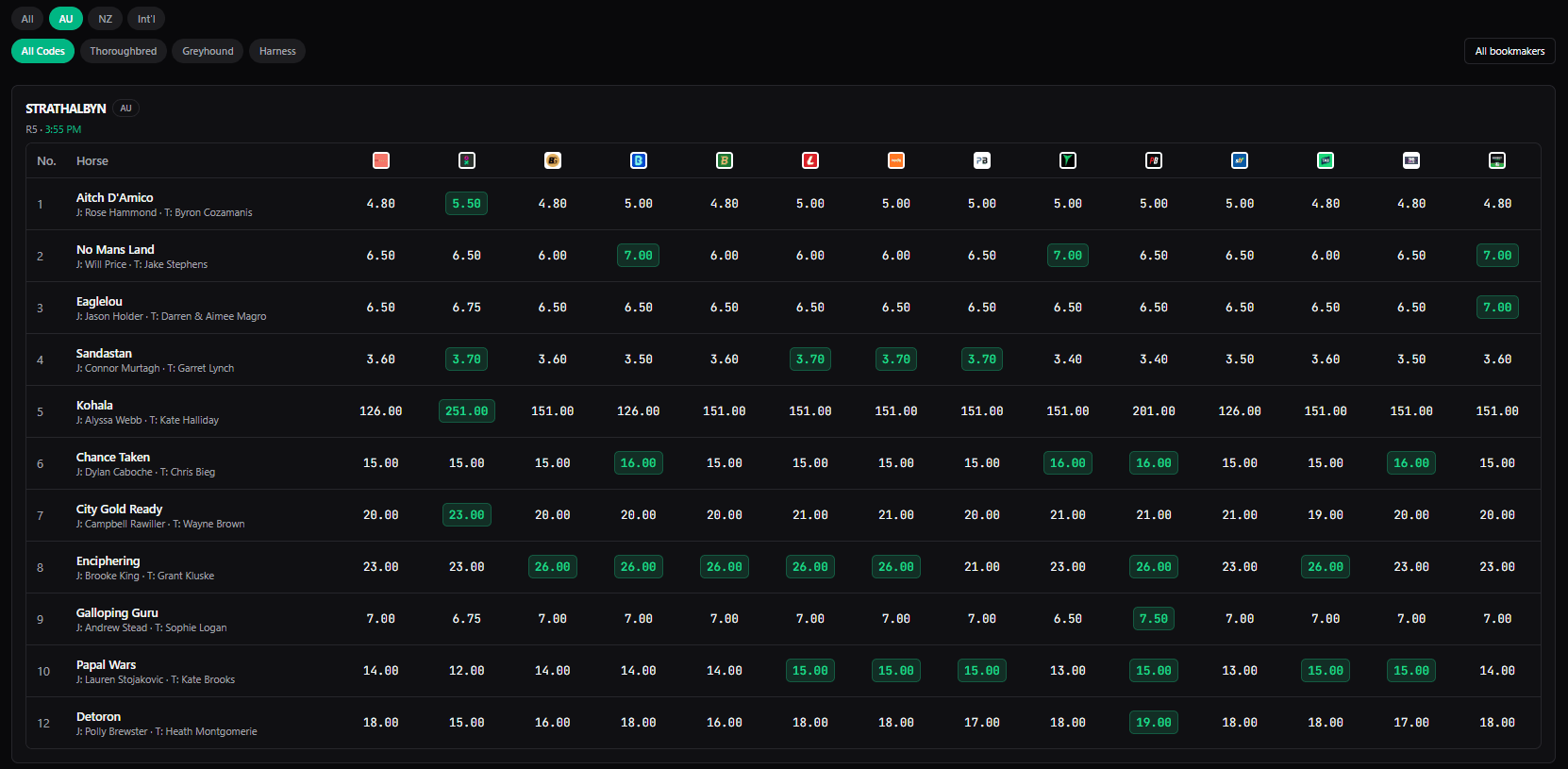This screenshot has height=769, width=1568.
Task: Select the gold BG bookmaker icon
Action: click(x=553, y=160)
